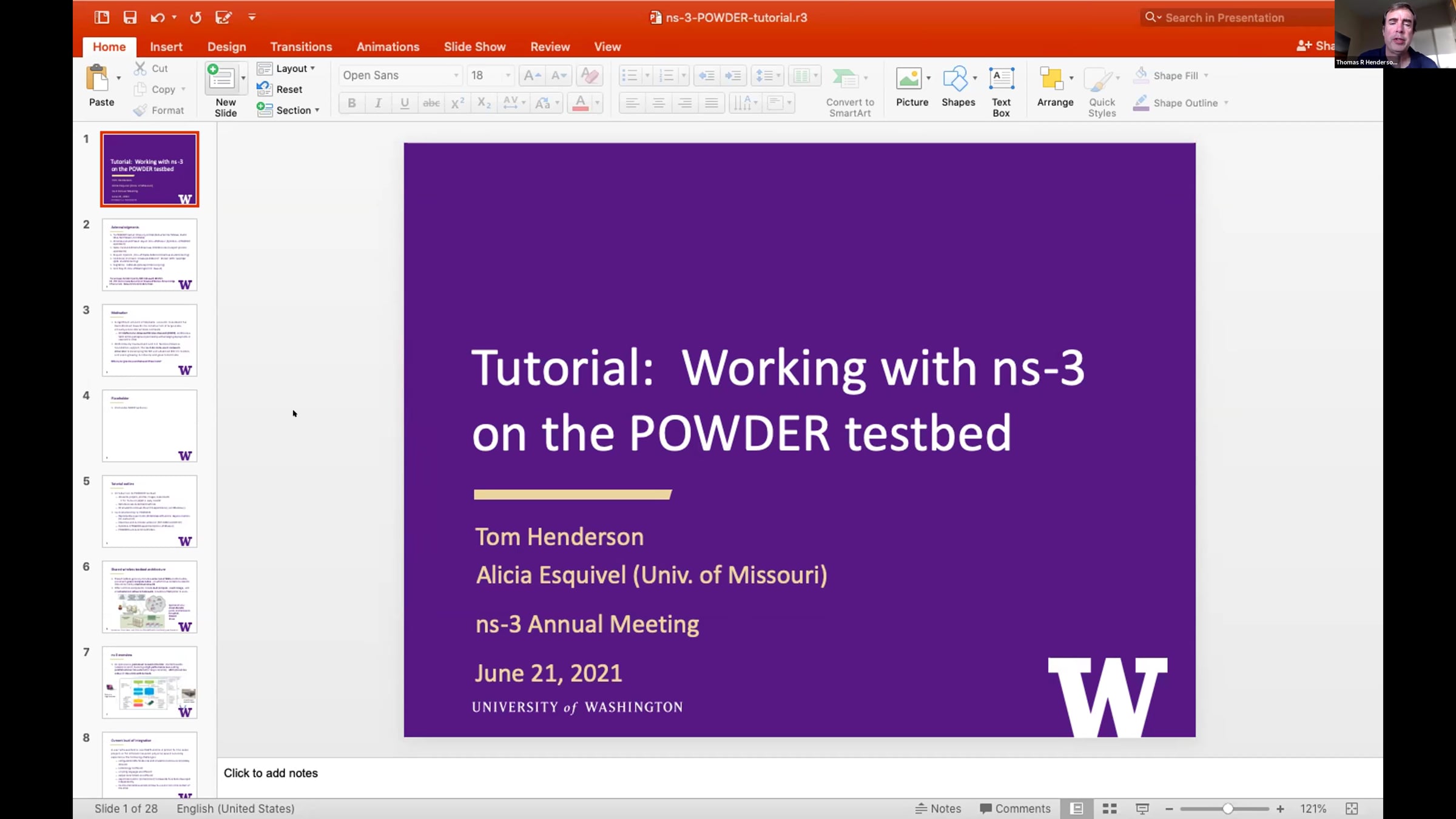Click the 121% zoom level
Image resolution: width=1456 pixels, height=819 pixels.
(1313, 809)
